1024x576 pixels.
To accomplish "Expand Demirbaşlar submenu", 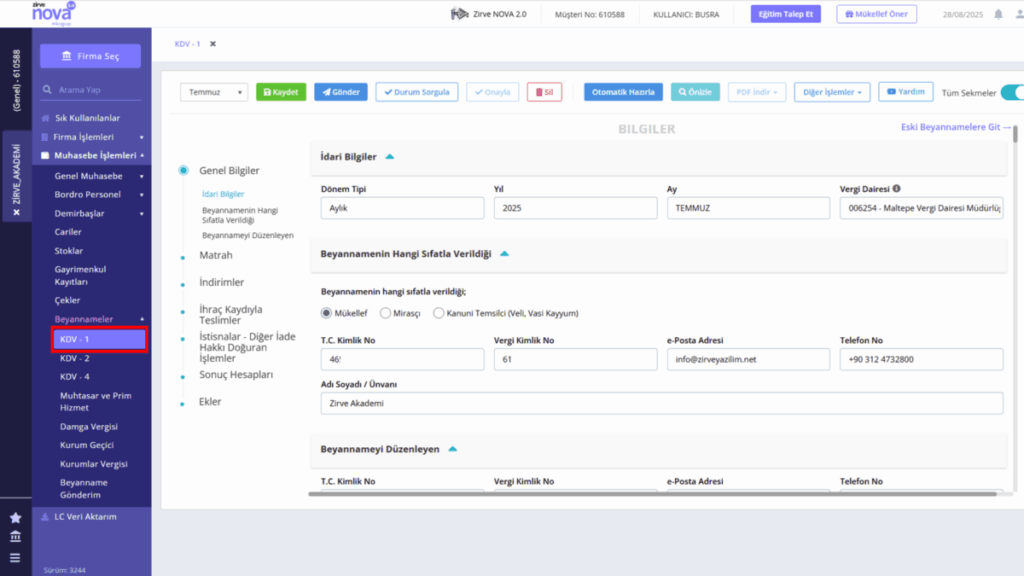I will tap(98, 214).
